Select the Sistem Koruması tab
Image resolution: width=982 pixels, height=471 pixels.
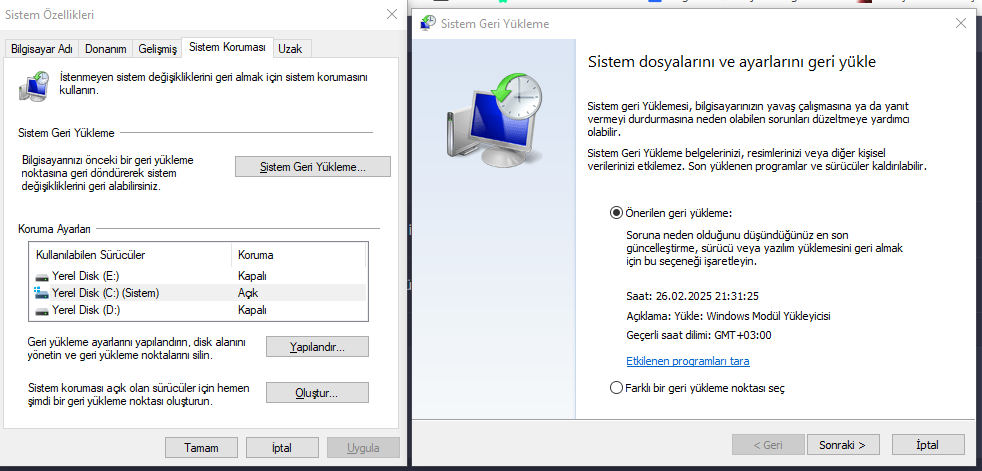click(227, 47)
